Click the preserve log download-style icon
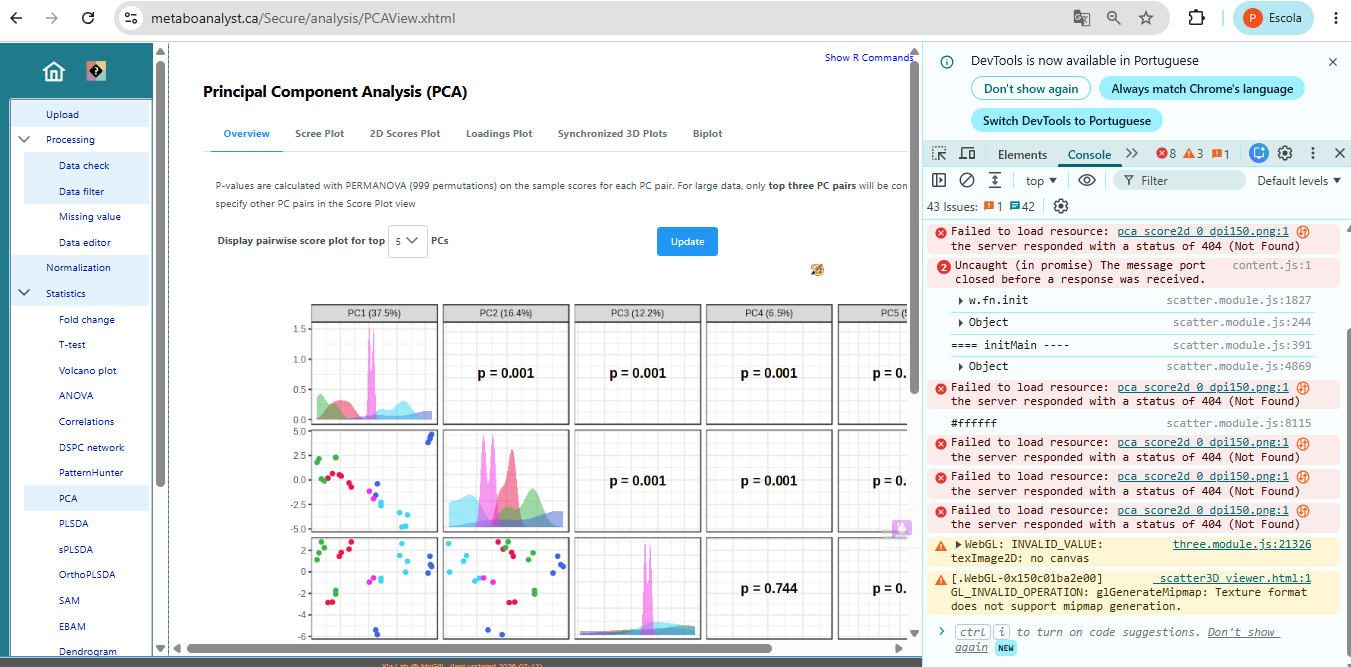 tap(995, 180)
